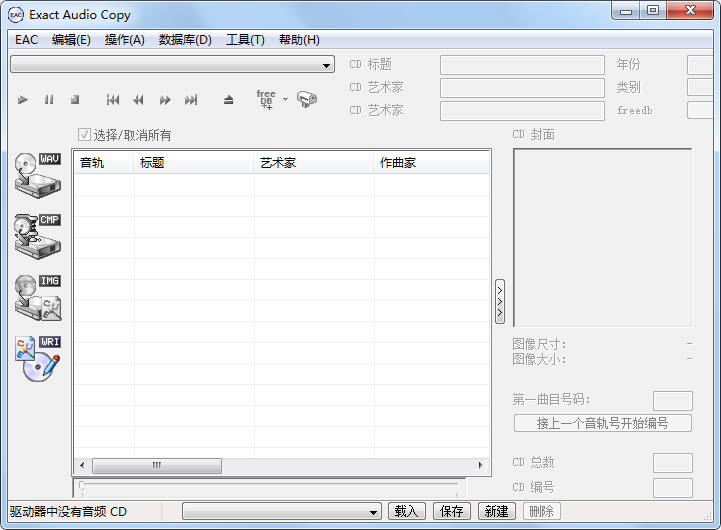The width and height of the screenshot is (721, 530).
Task: Open the 帮助(H) menu
Action: point(299,40)
